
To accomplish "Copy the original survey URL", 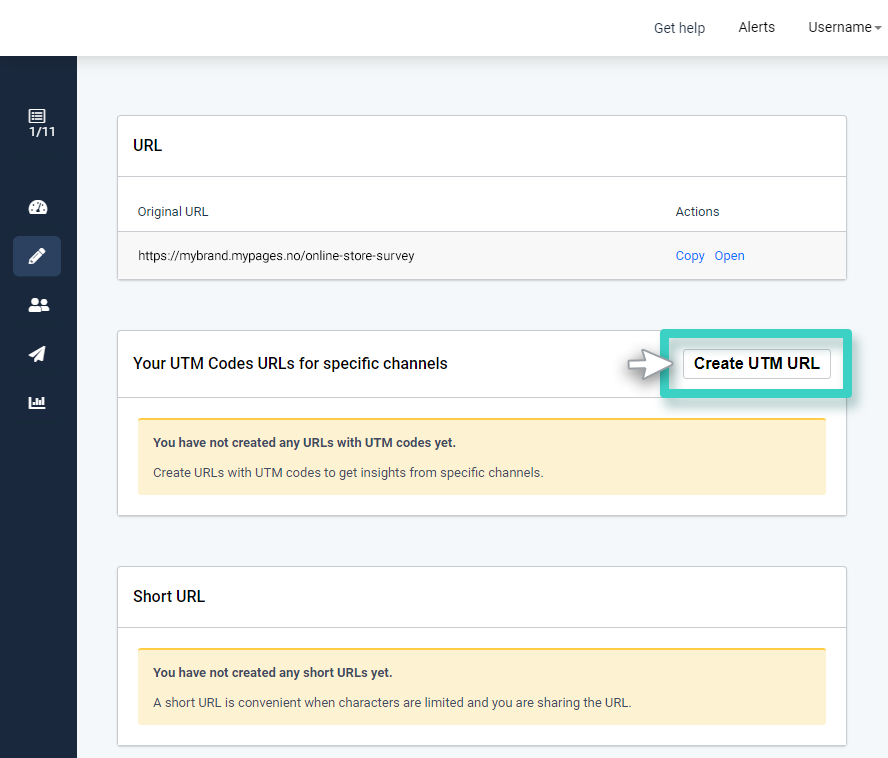I will tap(690, 256).
